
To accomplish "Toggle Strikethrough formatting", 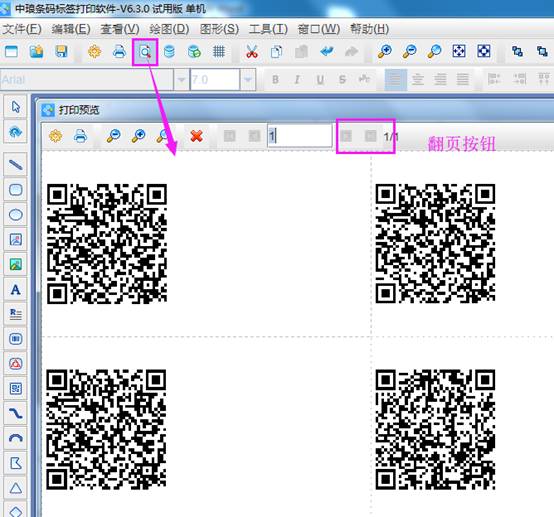I will click(342, 80).
